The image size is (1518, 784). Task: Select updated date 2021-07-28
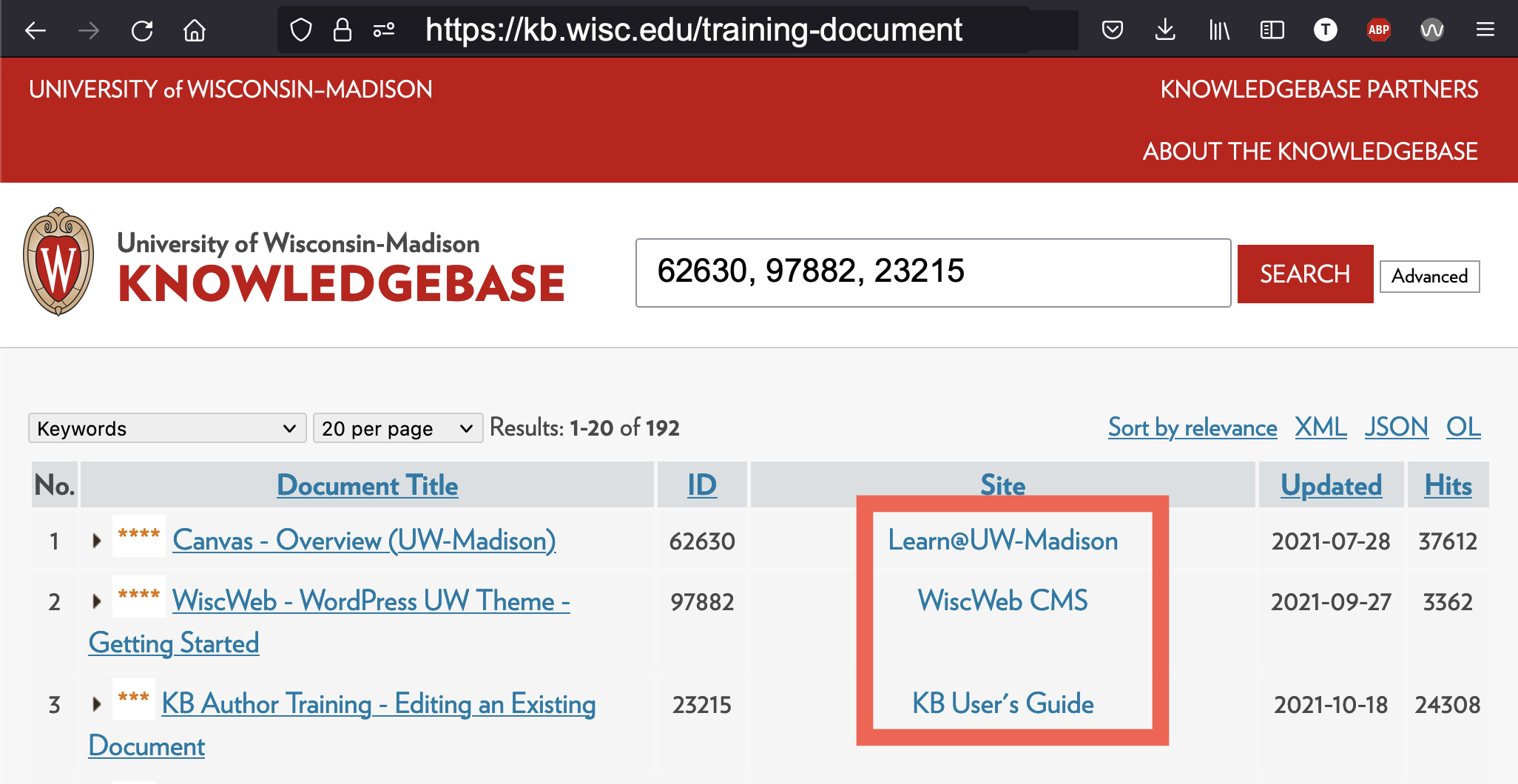point(1331,541)
